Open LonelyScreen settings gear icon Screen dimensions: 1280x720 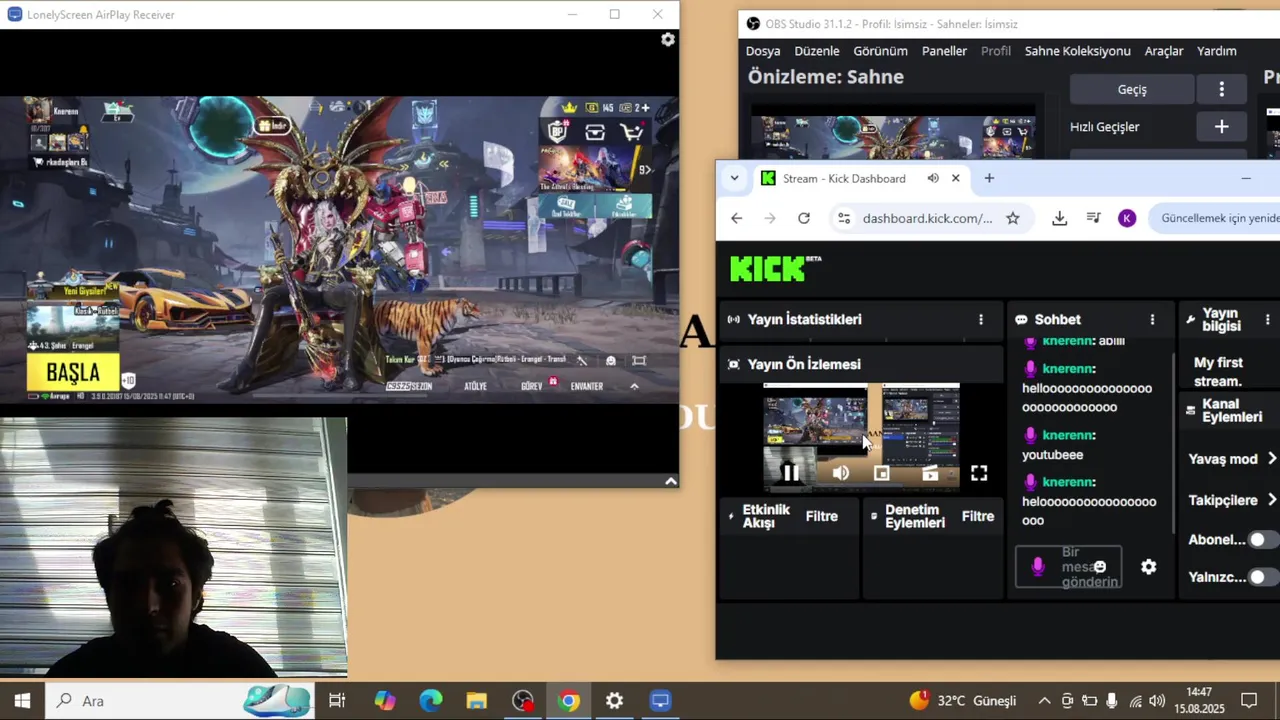coord(668,39)
